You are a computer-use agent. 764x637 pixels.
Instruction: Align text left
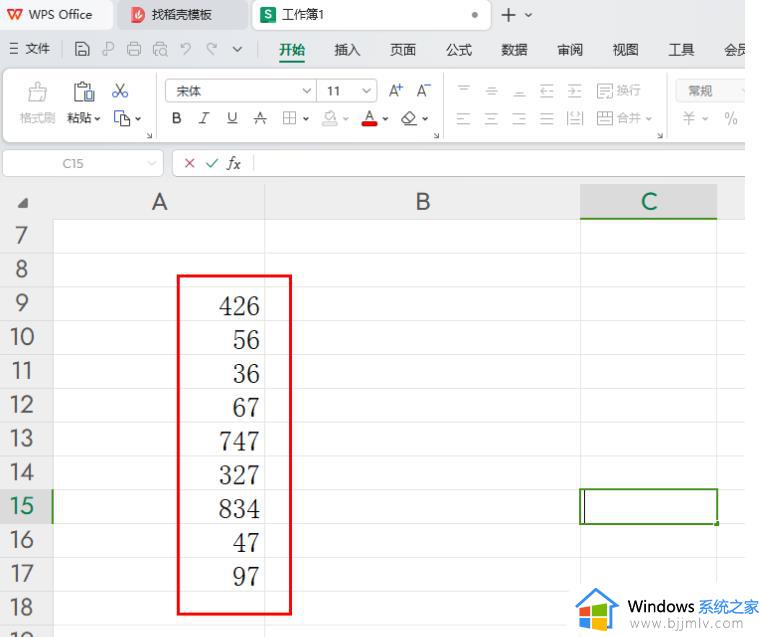tap(463, 118)
